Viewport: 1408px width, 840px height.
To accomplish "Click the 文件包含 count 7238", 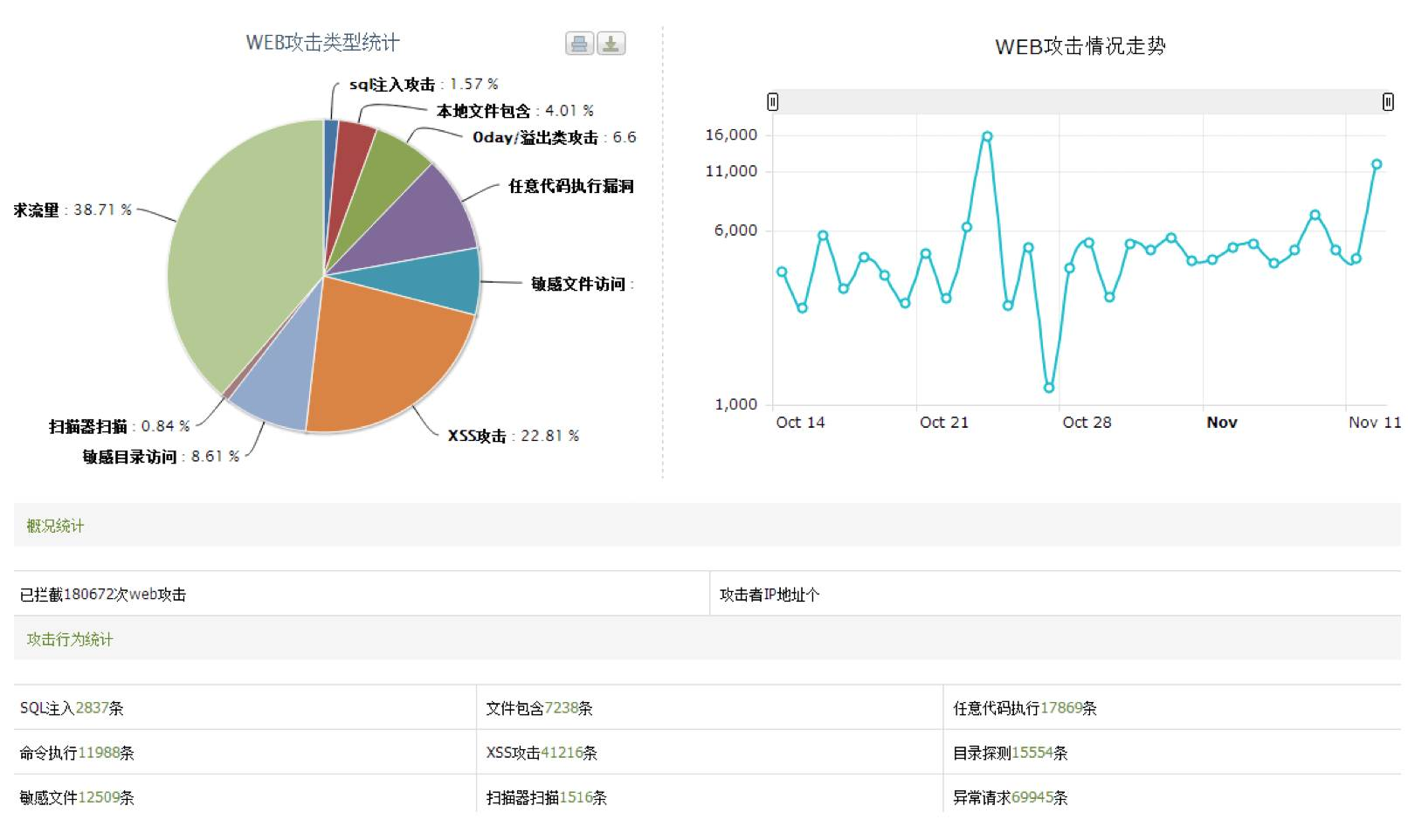I will pos(561,708).
